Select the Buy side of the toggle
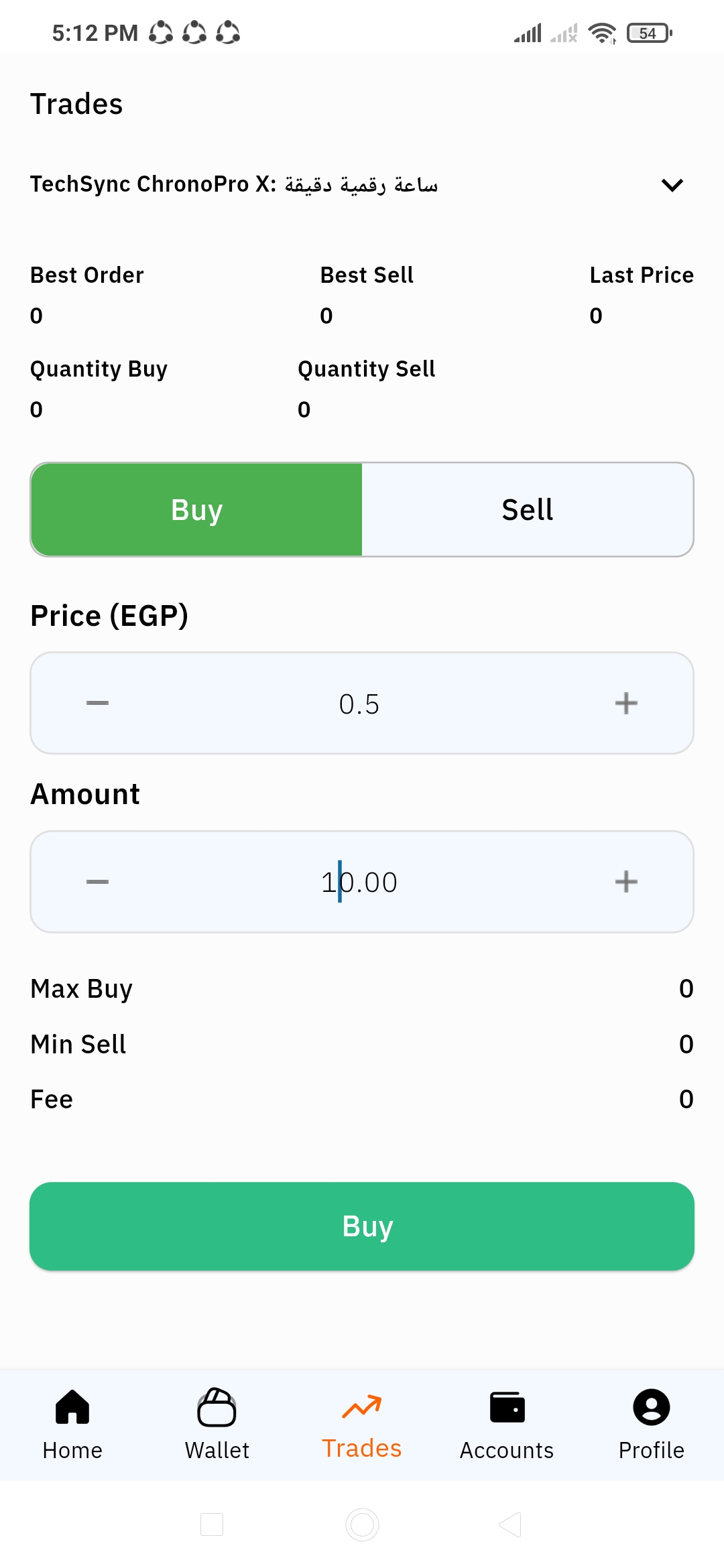 [x=196, y=510]
